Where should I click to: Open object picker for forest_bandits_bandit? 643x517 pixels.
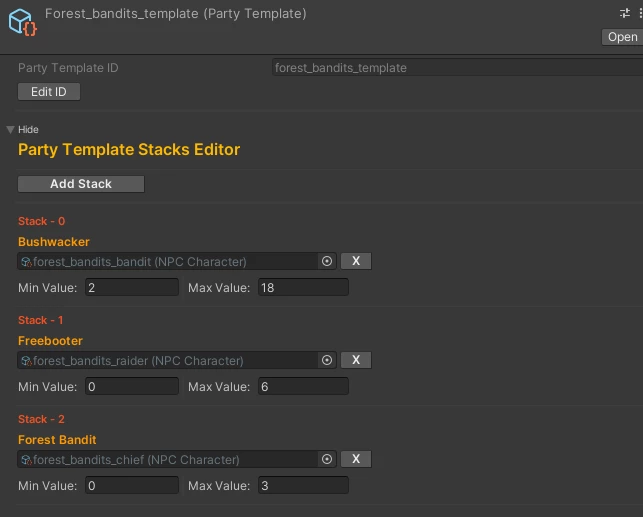(x=327, y=261)
